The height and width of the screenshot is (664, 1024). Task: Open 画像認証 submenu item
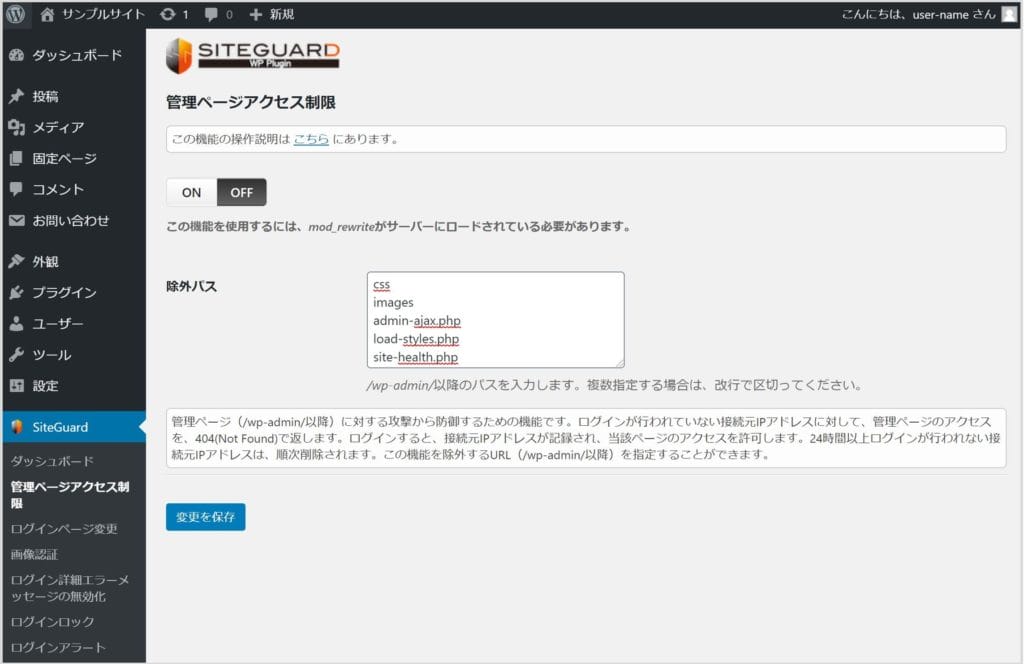pyautogui.click(x=34, y=554)
